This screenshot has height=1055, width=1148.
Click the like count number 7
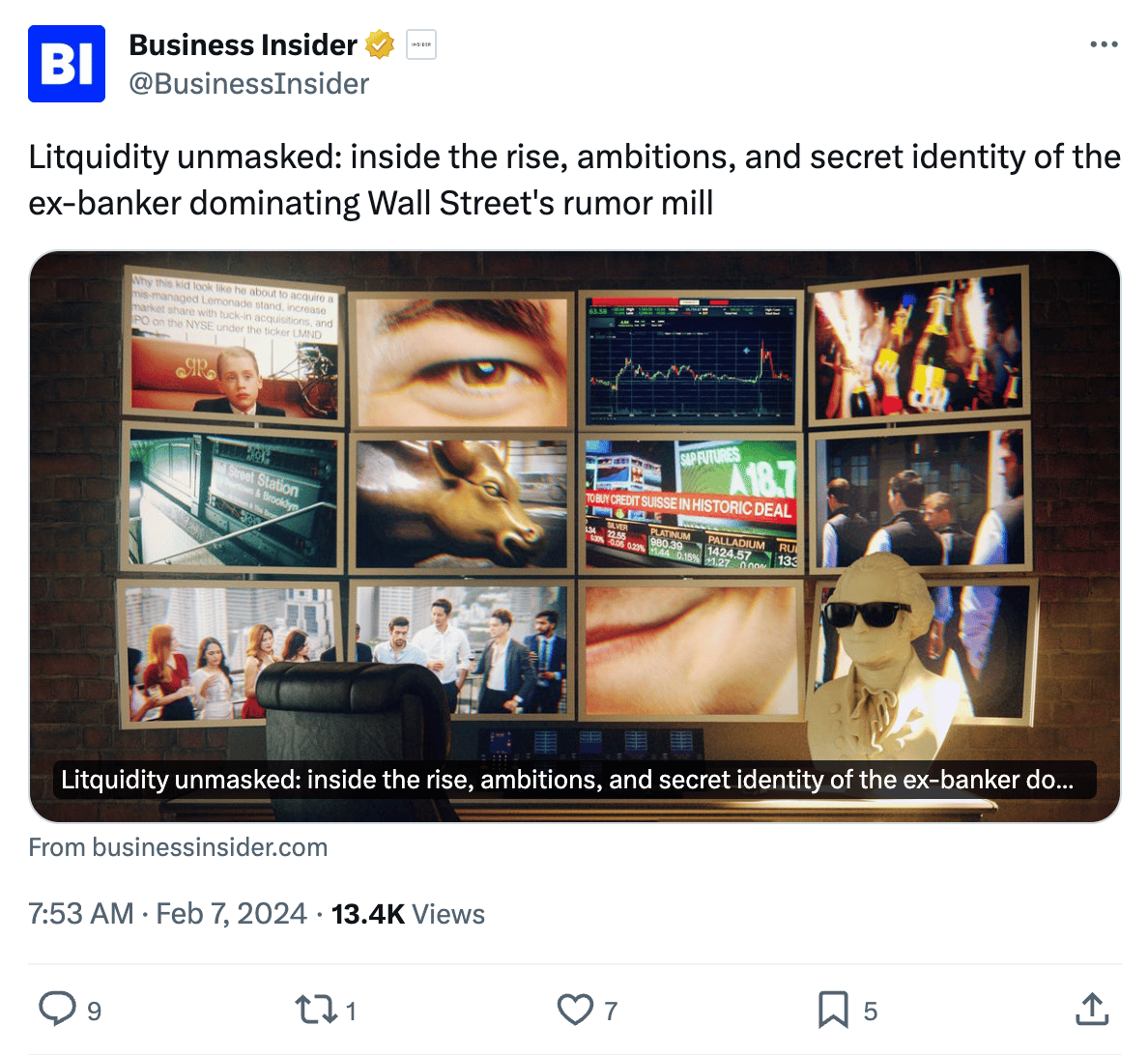click(612, 1012)
